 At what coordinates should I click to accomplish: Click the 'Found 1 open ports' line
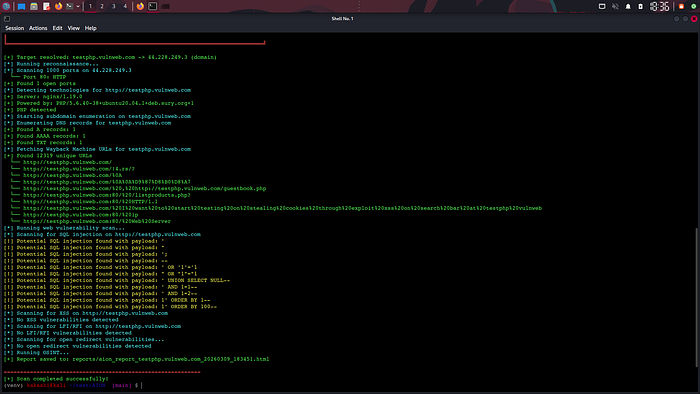point(40,83)
